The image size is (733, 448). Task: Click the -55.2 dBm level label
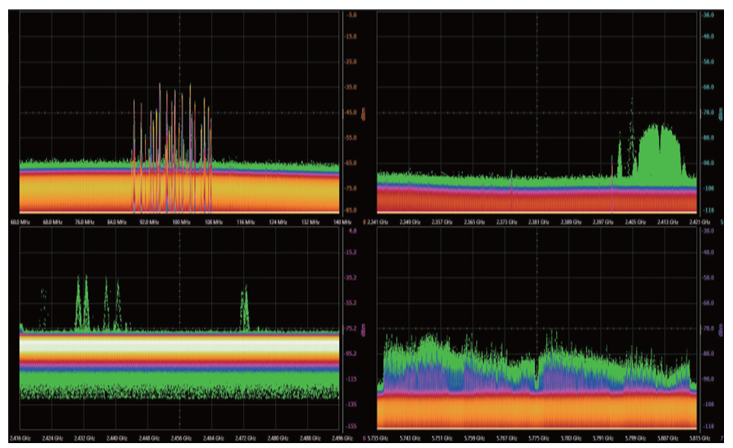click(x=351, y=303)
